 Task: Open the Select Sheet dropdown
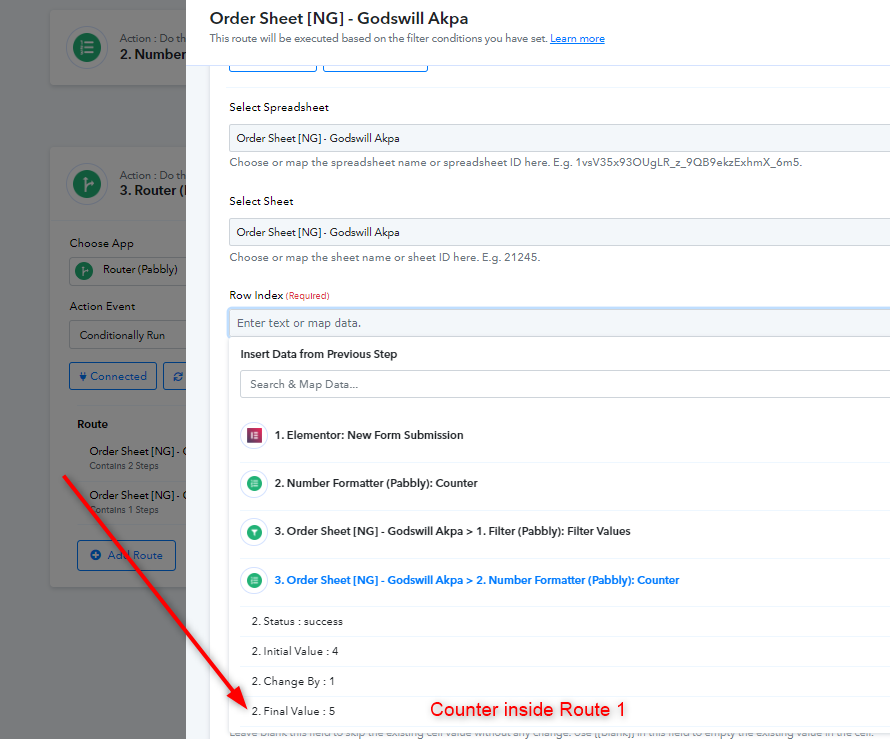[x=559, y=232]
